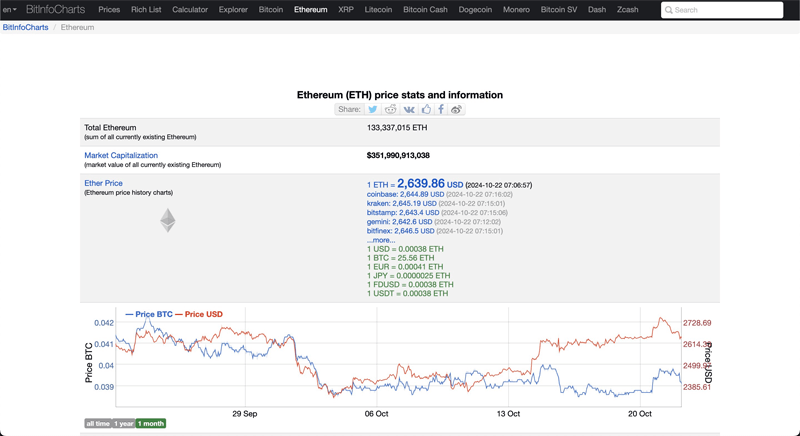Click the '06 Oct' date axis label

(x=377, y=414)
